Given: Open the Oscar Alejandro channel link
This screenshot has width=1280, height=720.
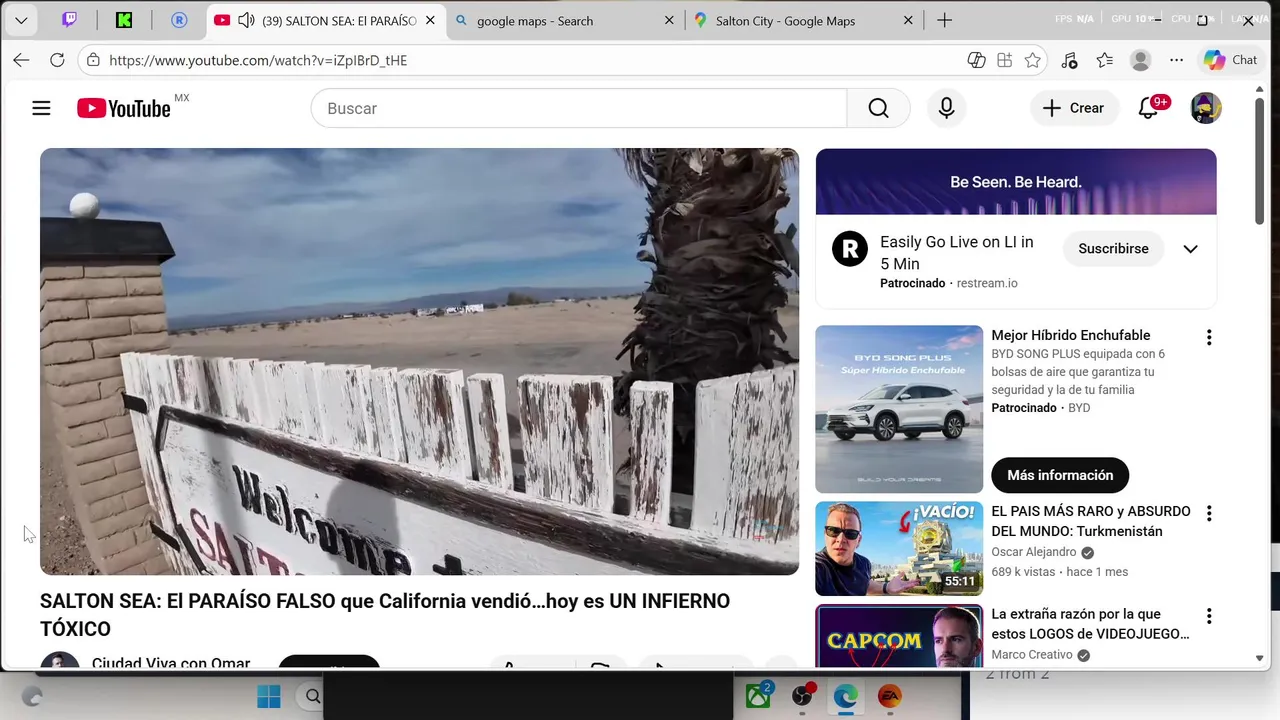Looking at the screenshot, I should (1034, 552).
